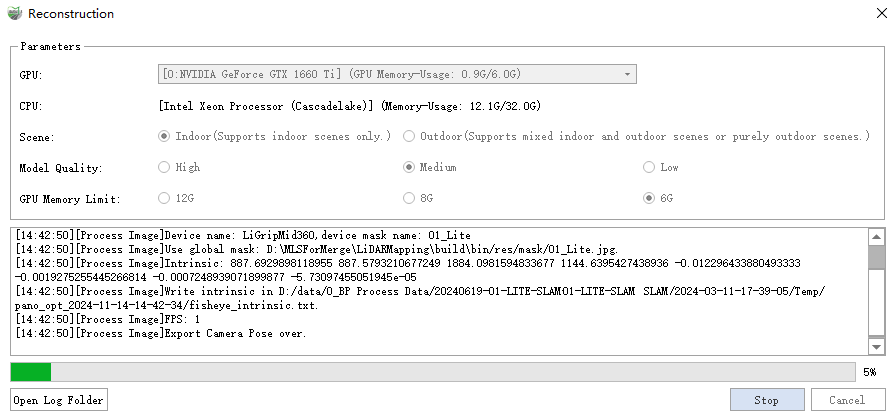Click the 'Intrinsic: 887.69' log line

pyautogui.click(x=408, y=270)
